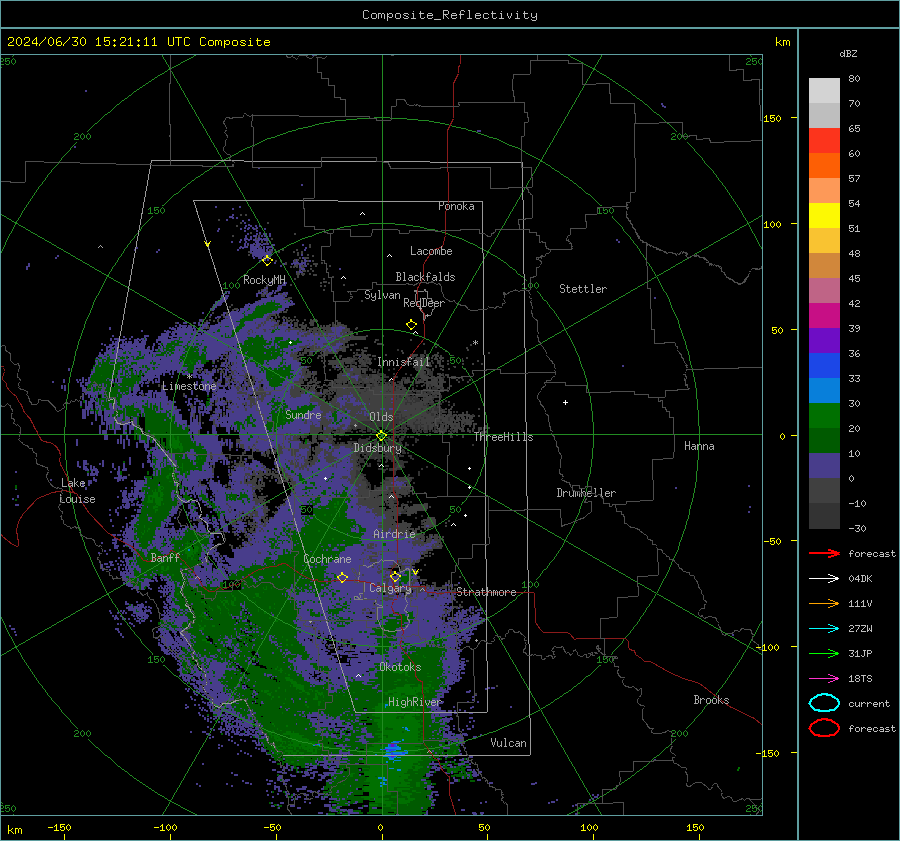900x841 pixels.
Task: Click the cyan 27ZW arrow in legend
Action: click(x=824, y=629)
